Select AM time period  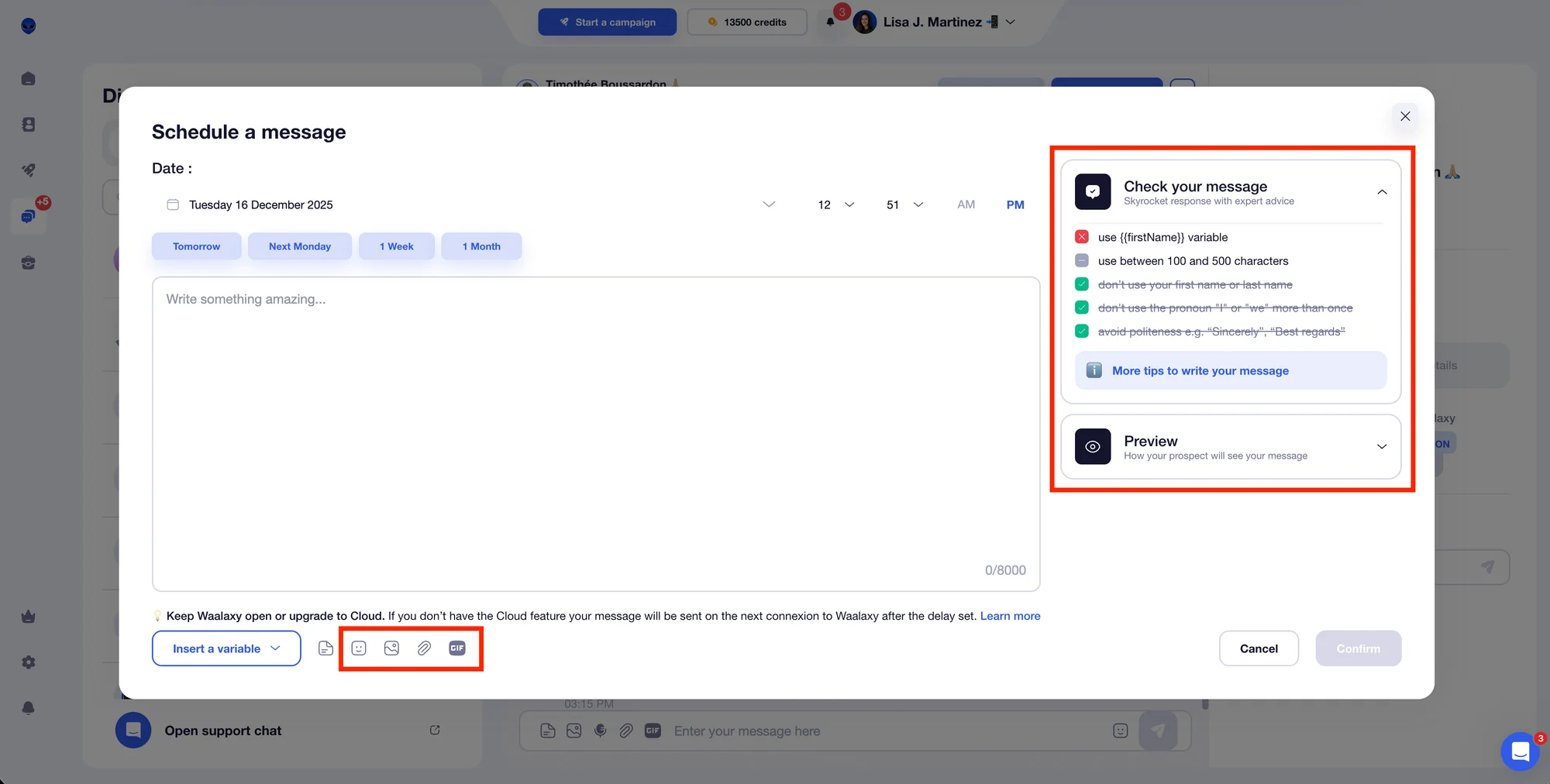tap(966, 205)
